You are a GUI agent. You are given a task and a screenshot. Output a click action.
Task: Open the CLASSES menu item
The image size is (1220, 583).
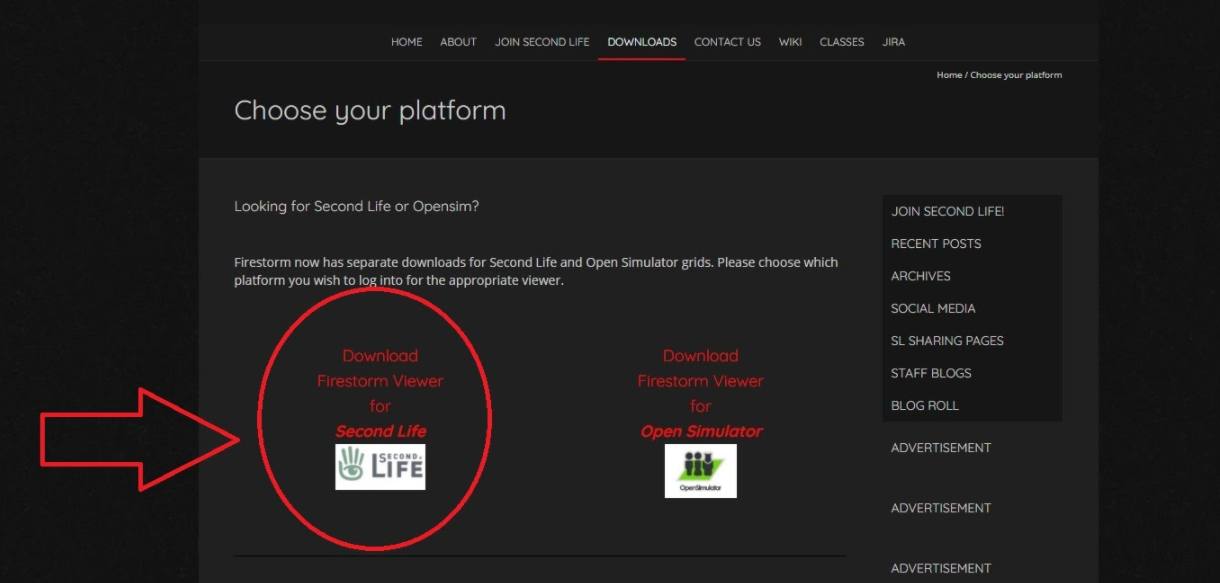pos(842,42)
